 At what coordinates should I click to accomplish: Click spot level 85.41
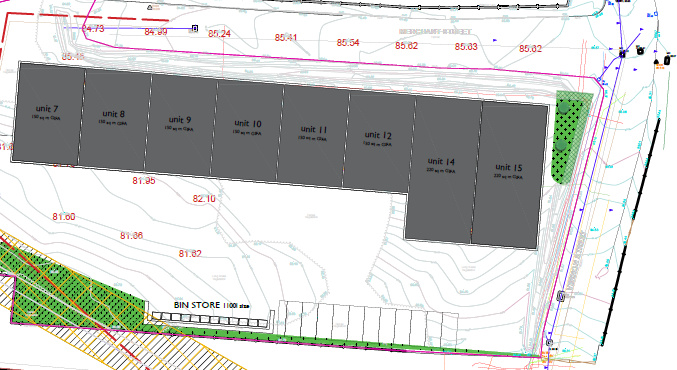[x=286, y=38]
